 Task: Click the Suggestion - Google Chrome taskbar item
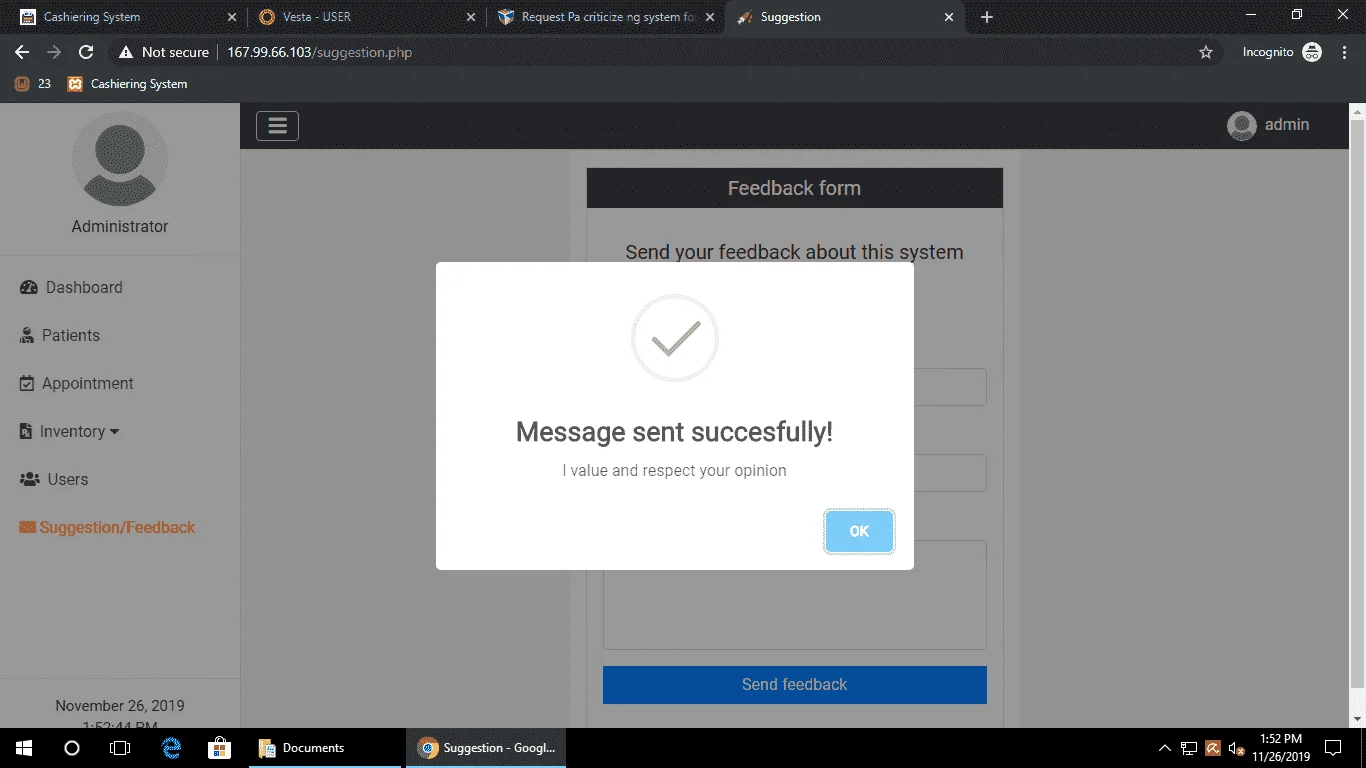pyautogui.click(x=485, y=748)
